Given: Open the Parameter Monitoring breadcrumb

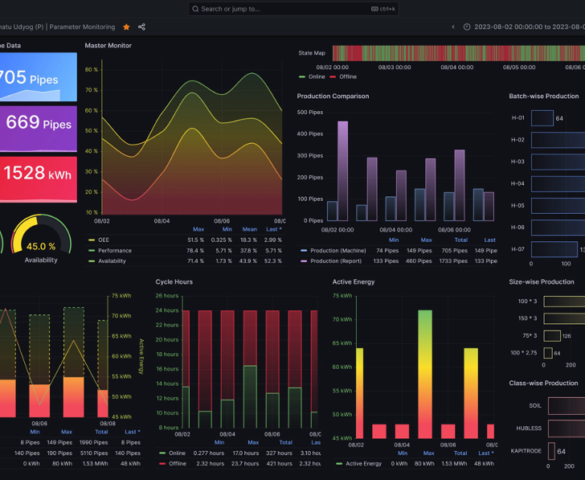Looking at the screenshot, I should pos(82,27).
